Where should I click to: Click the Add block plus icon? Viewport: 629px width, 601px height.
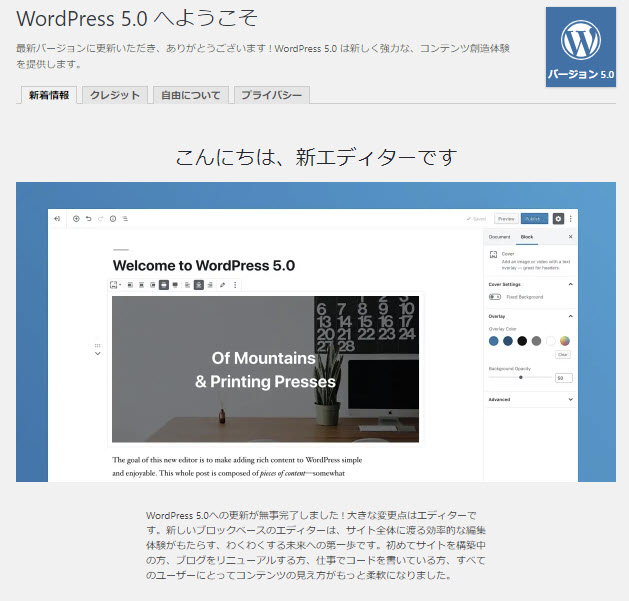tap(76, 219)
